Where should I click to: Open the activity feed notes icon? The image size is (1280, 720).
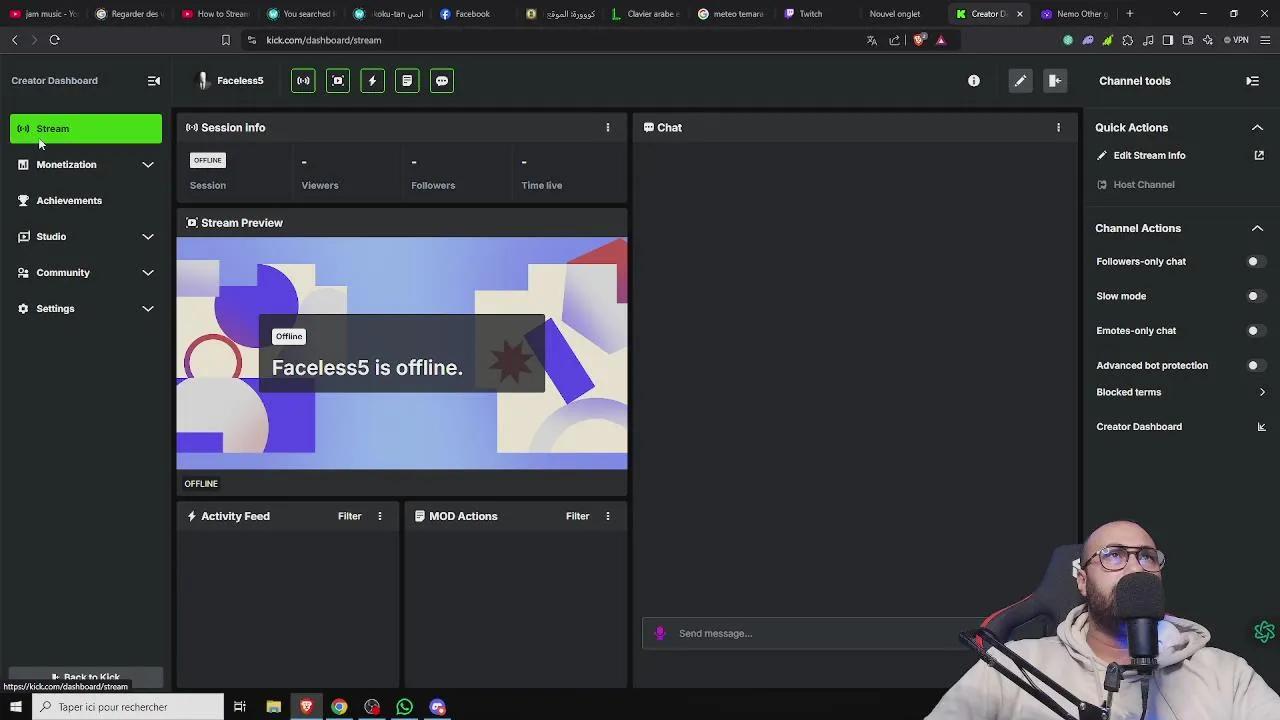coord(407,80)
